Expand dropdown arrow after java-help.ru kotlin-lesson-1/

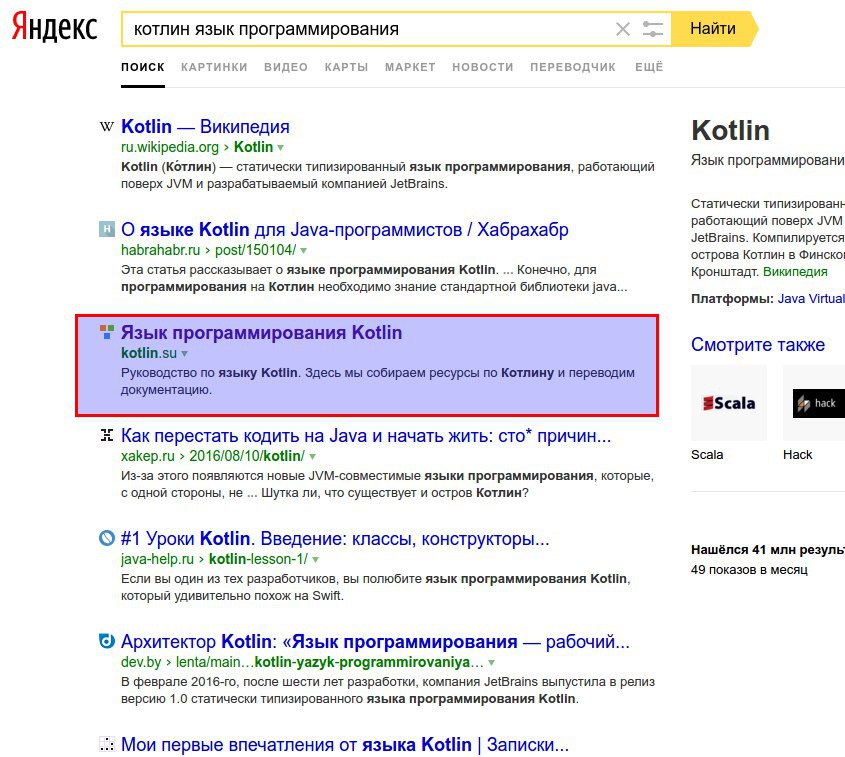[315, 560]
